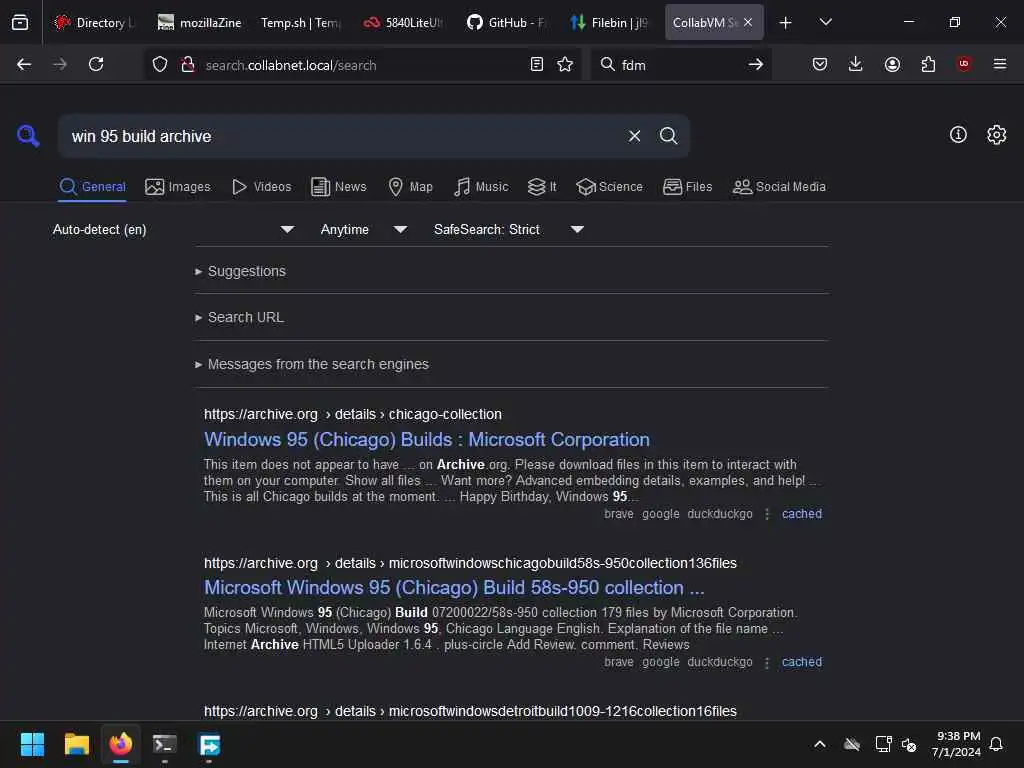Bookmark this page with star icon
The image size is (1024, 768).
point(565,64)
